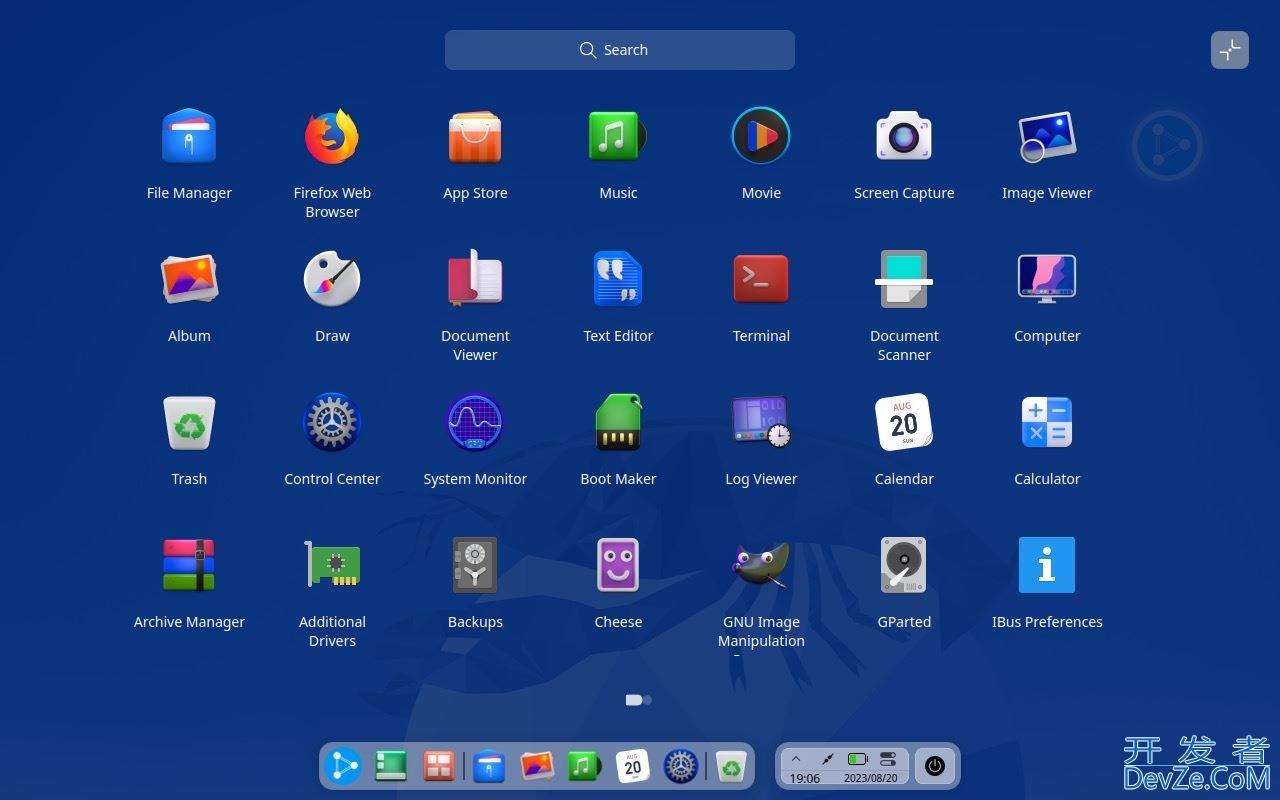The width and height of the screenshot is (1280, 800).
Task: Launch Calculator
Action: click(1047, 422)
